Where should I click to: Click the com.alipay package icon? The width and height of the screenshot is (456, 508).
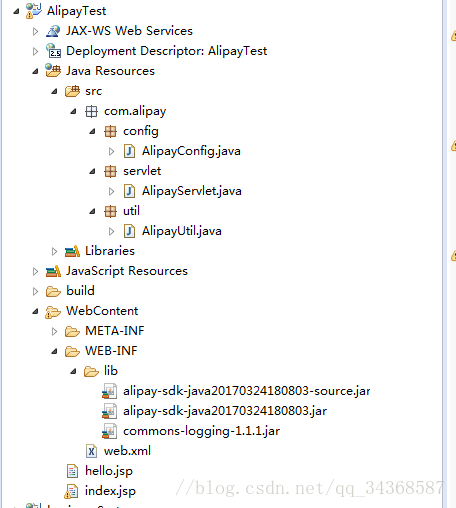coord(91,111)
